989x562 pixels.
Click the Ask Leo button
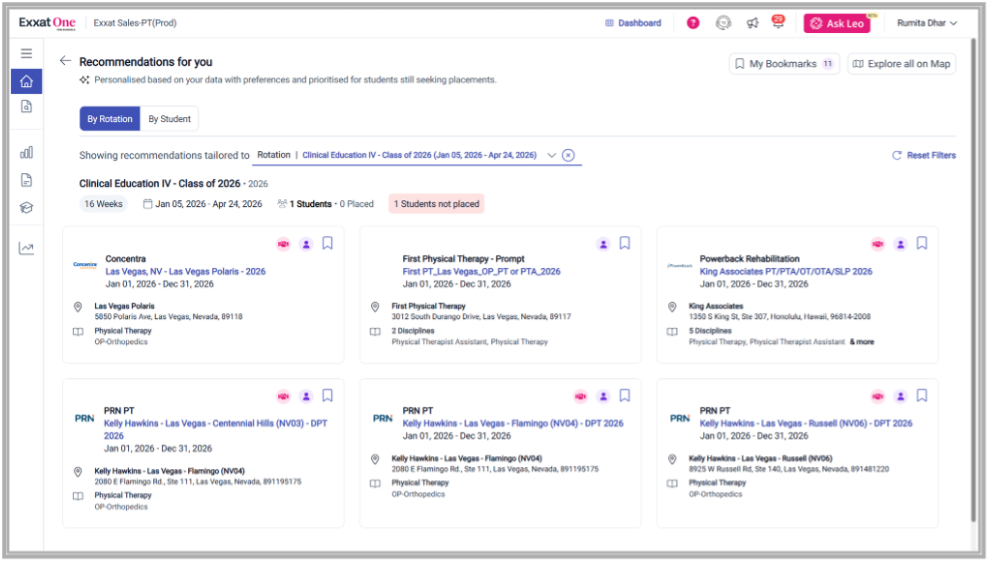coord(837,23)
